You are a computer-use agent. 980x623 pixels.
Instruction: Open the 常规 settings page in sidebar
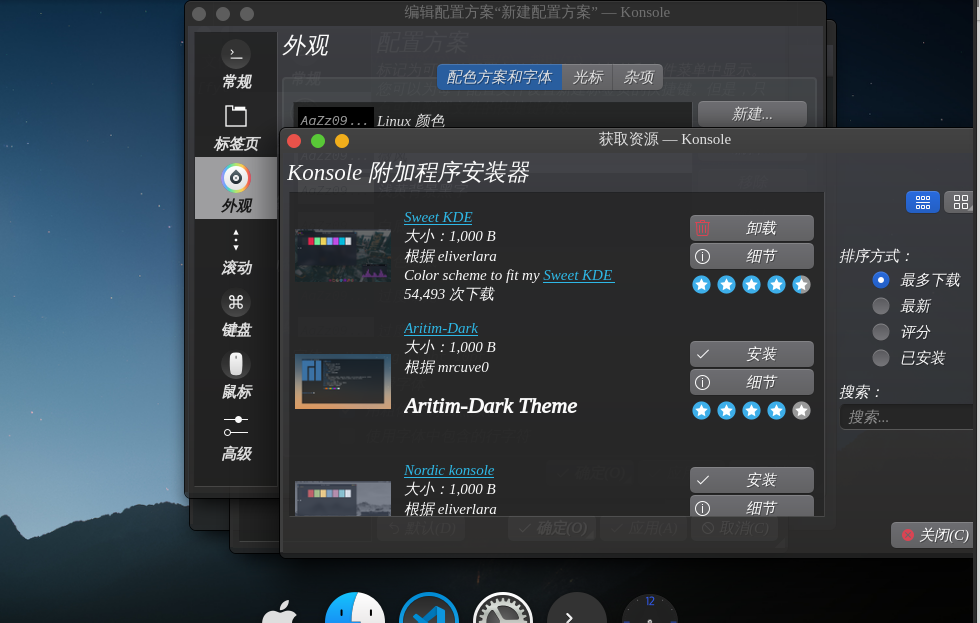[x=236, y=64]
